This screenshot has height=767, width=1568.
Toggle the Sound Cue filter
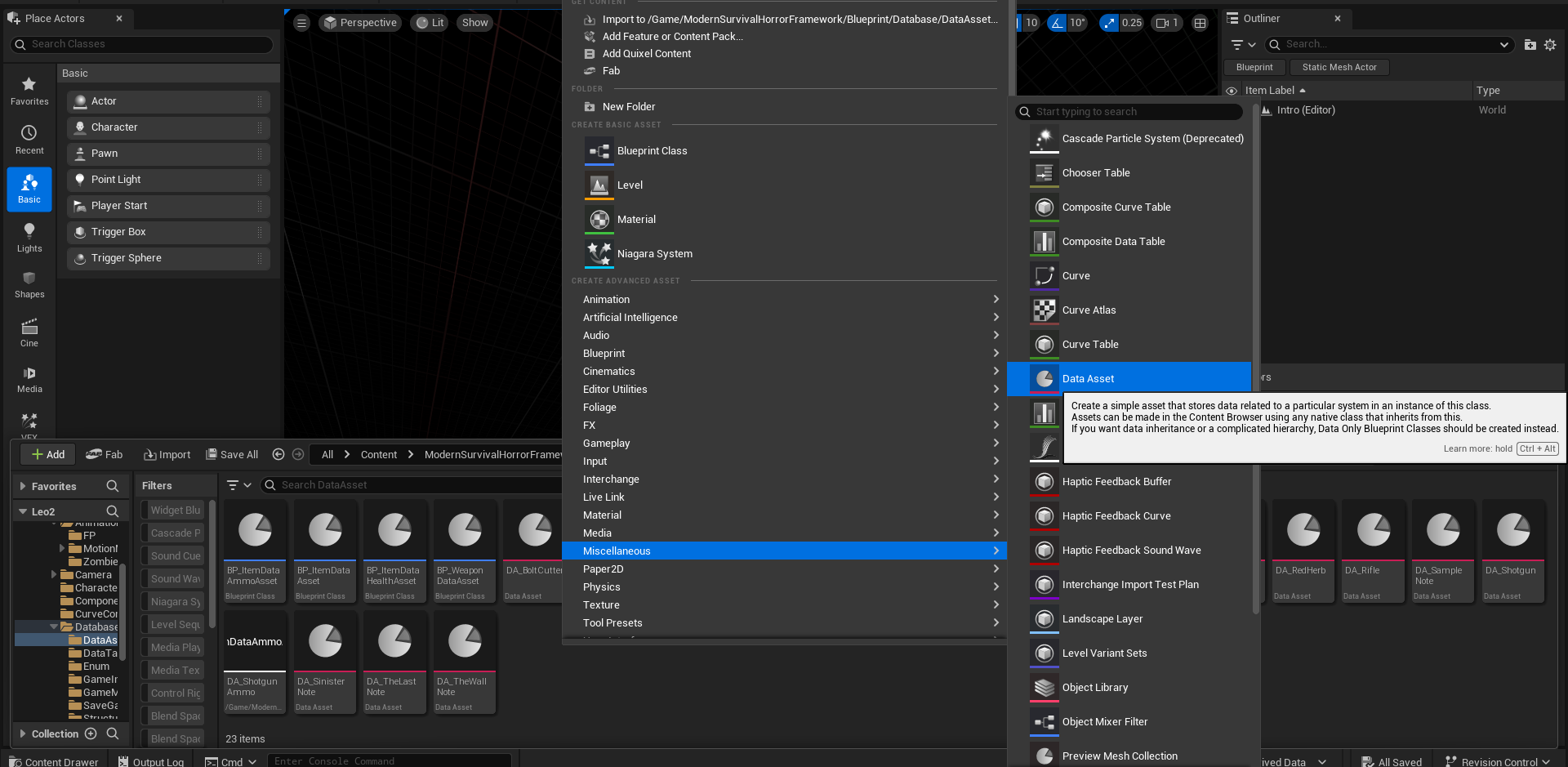point(176,555)
